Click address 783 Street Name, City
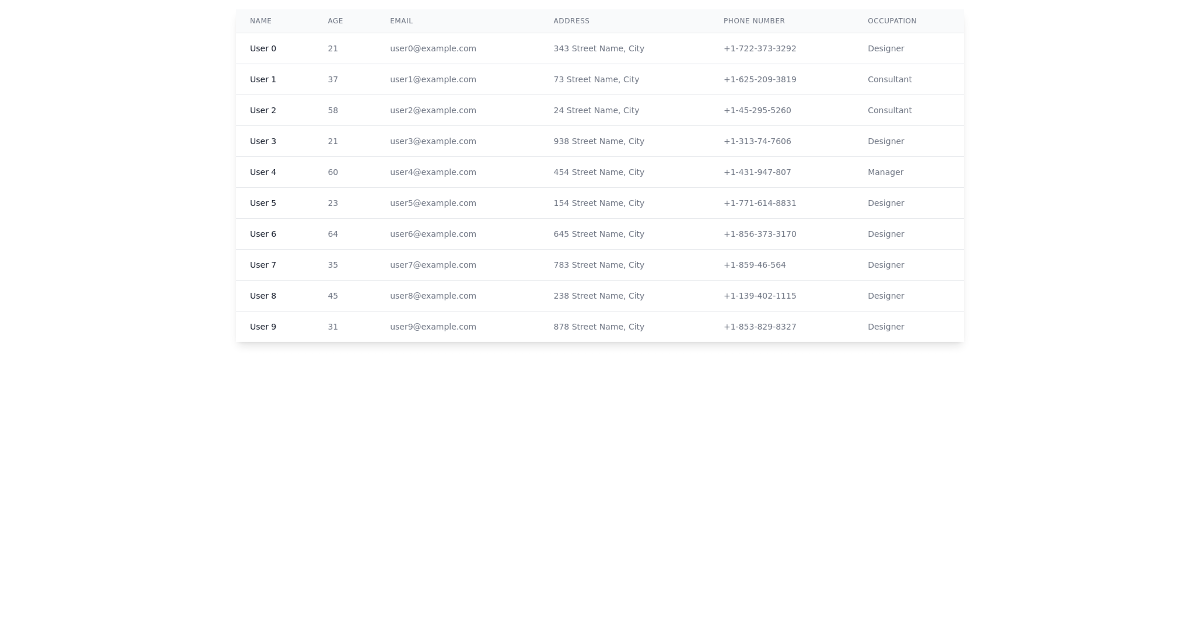The height and width of the screenshot is (630, 1200). click(x=599, y=266)
